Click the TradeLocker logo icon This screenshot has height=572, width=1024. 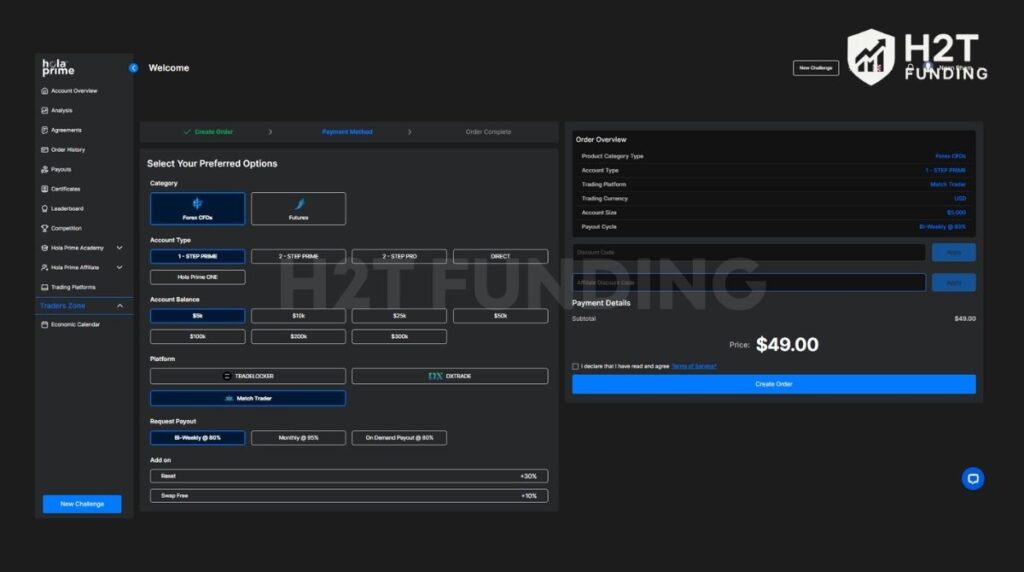pos(227,376)
